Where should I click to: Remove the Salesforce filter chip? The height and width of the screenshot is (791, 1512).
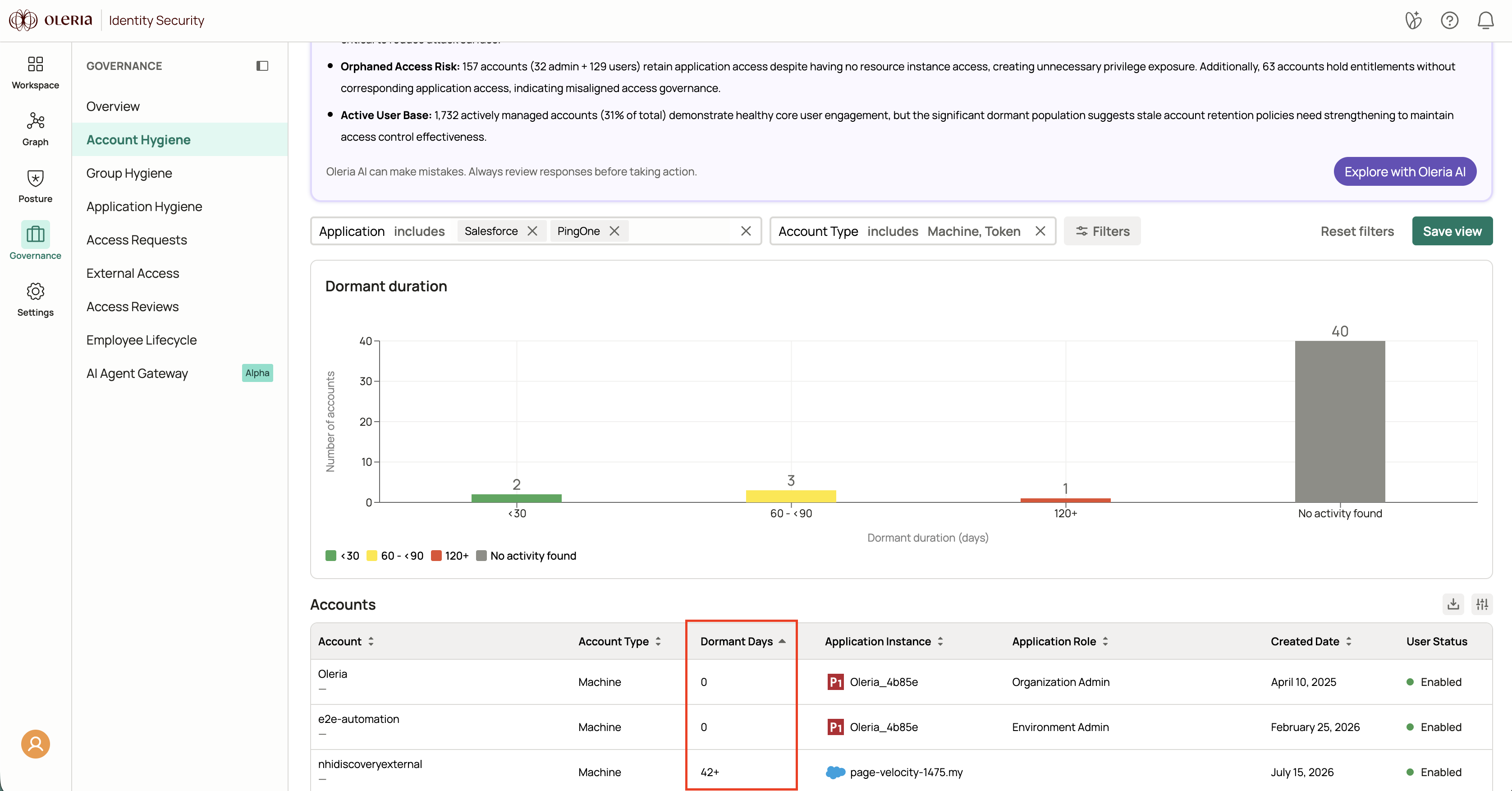[532, 231]
